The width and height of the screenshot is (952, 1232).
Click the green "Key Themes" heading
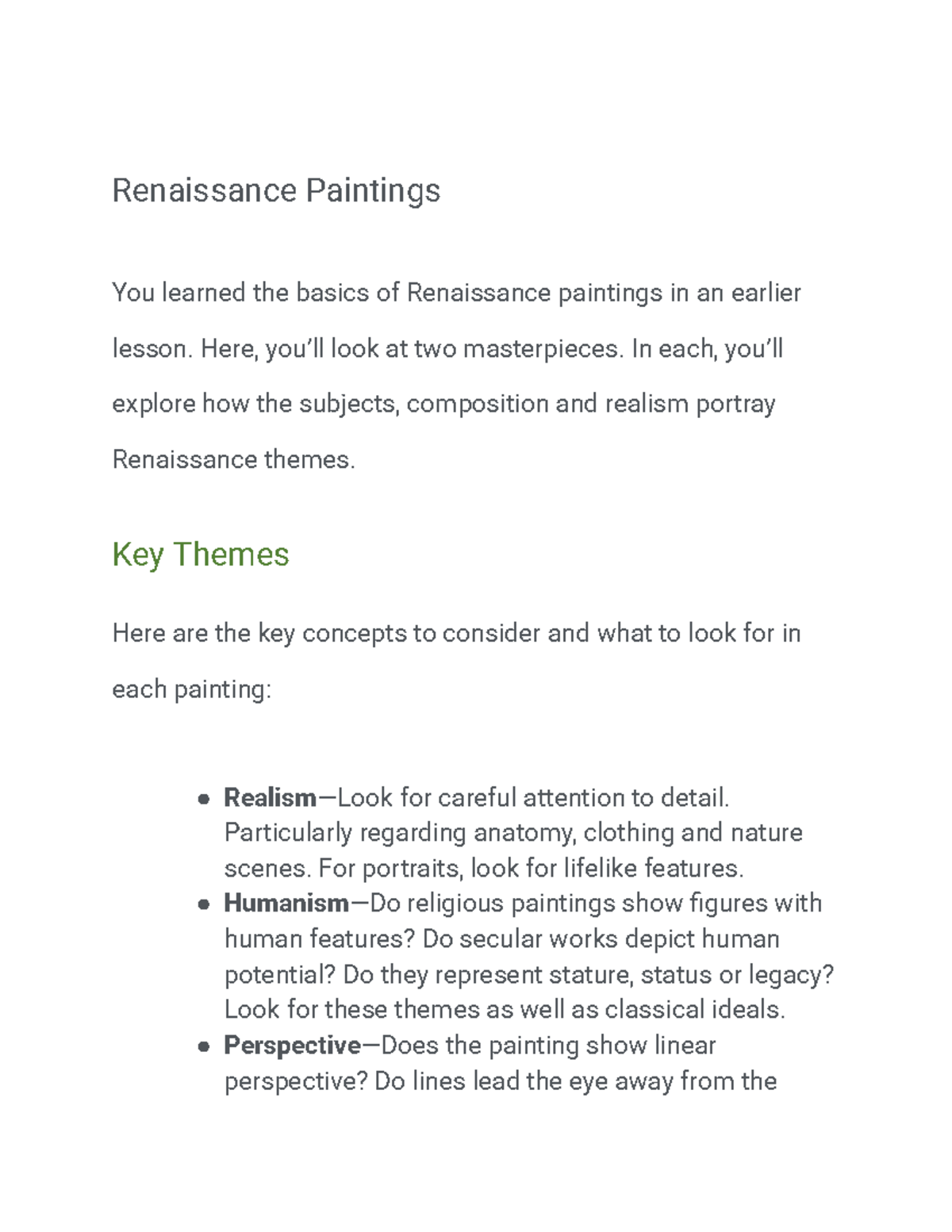click(x=201, y=555)
